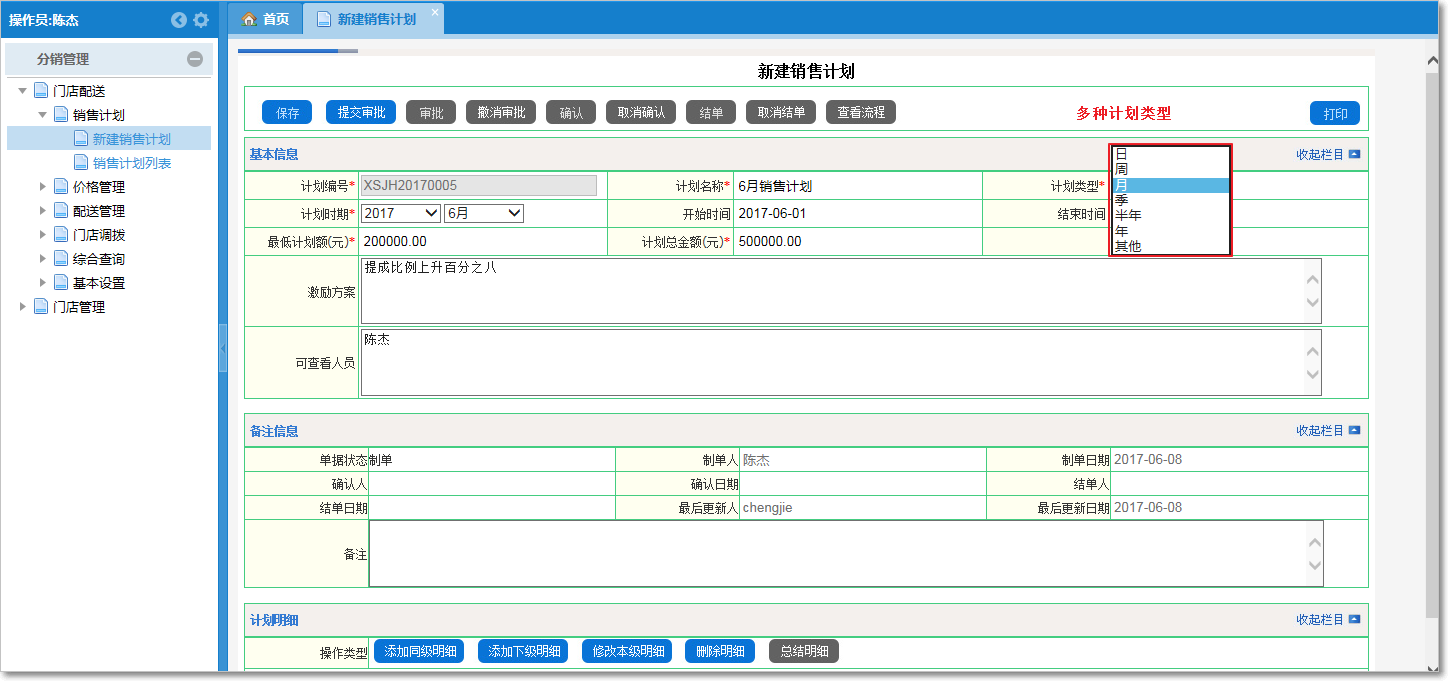Collapse 分销管理 panel using the minus icon
Image resolution: width=1448 pixels, height=681 pixels.
point(196,58)
